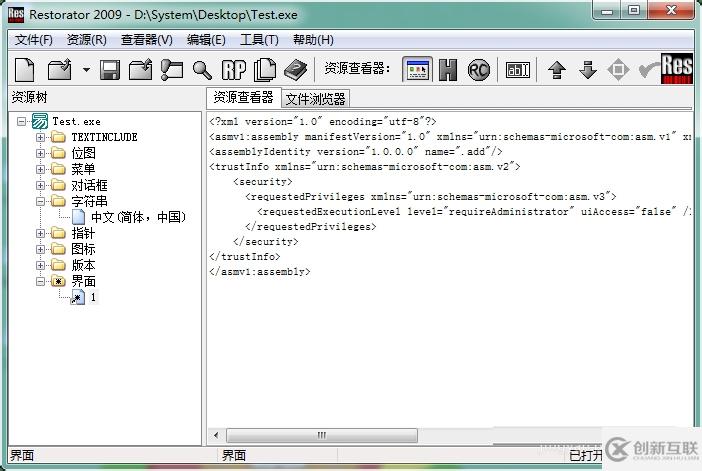Select the 位图 tree item

pyautogui.click(x=83, y=154)
